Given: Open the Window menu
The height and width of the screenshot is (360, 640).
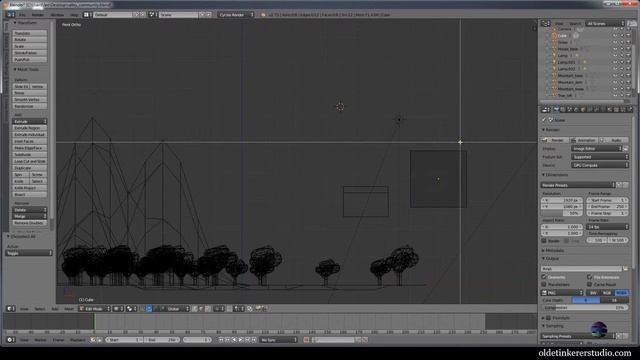Looking at the screenshot, I should [x=57, y=15].
